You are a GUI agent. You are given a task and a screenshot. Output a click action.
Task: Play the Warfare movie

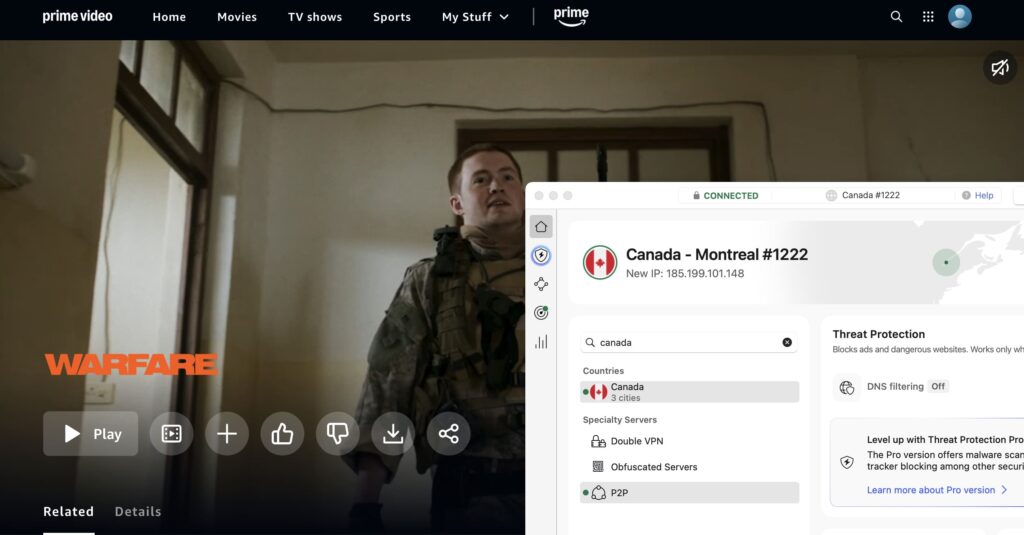[91, 434]
